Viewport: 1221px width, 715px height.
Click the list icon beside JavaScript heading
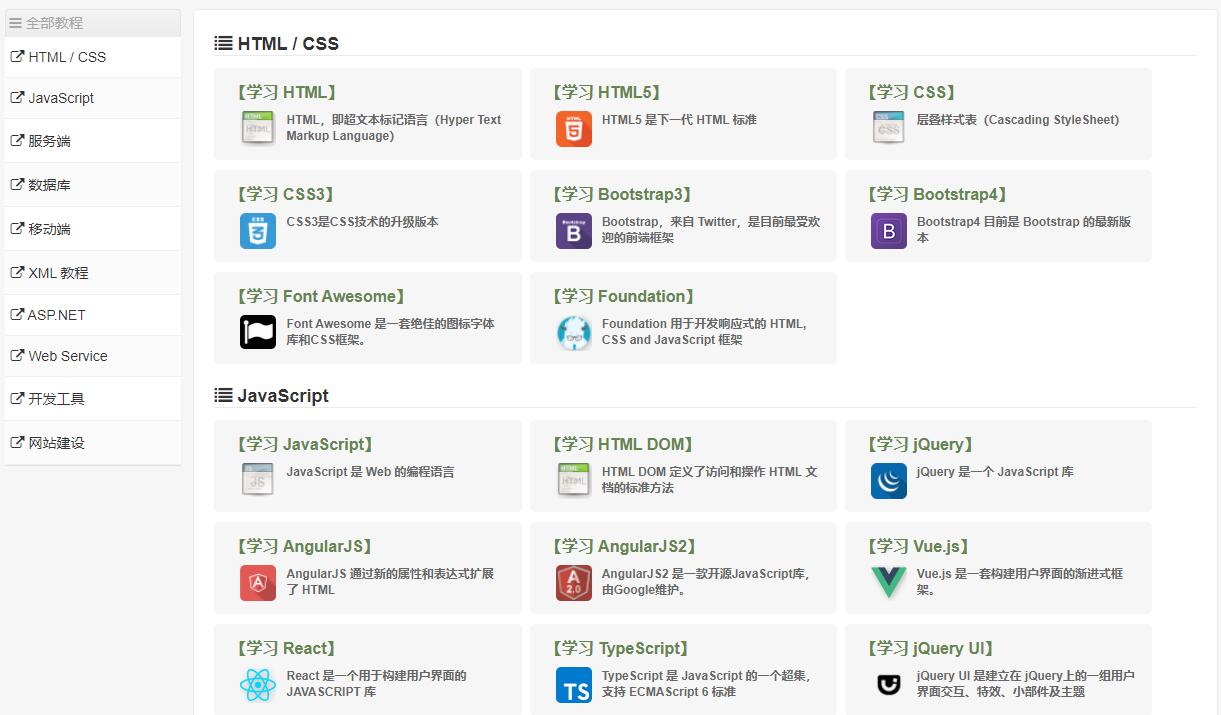point(223,395)
